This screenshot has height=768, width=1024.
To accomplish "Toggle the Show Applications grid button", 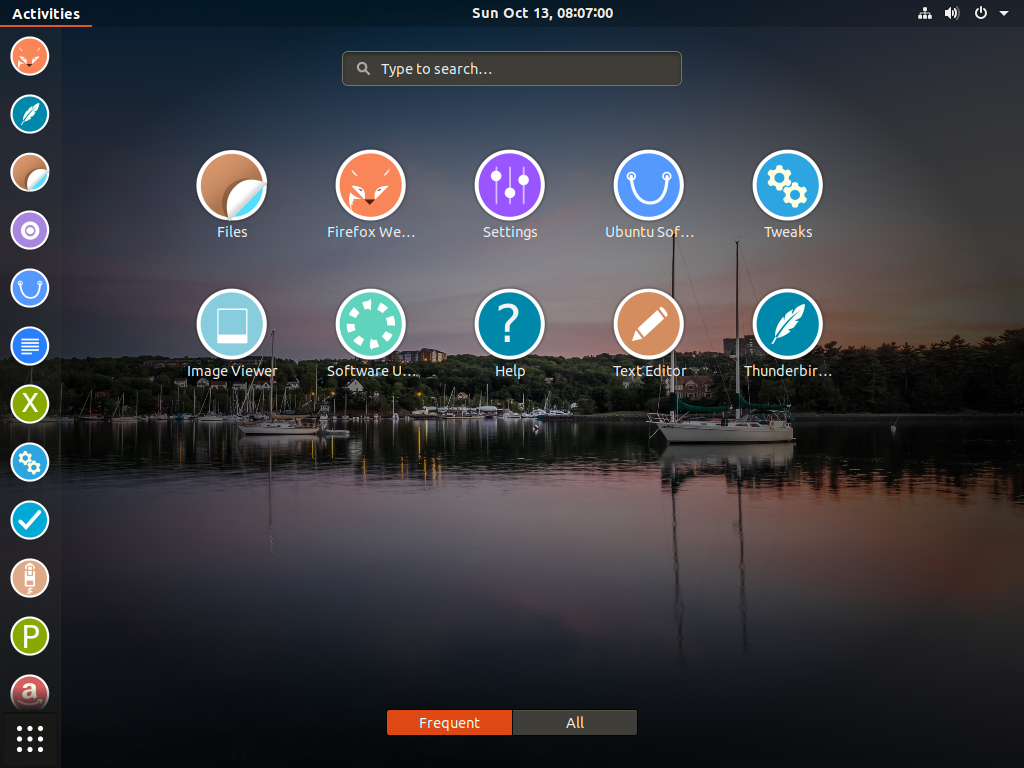I will pyautogui.click(x=30, y=739).
